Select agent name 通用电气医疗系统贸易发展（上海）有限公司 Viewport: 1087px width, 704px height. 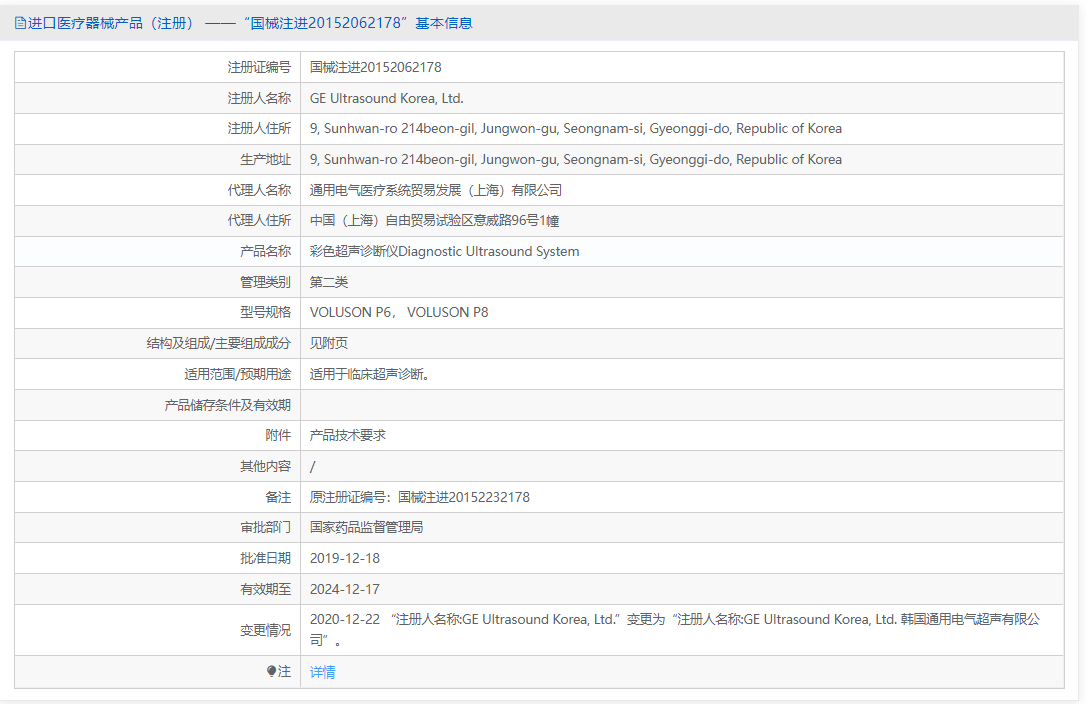coord(436,190)
